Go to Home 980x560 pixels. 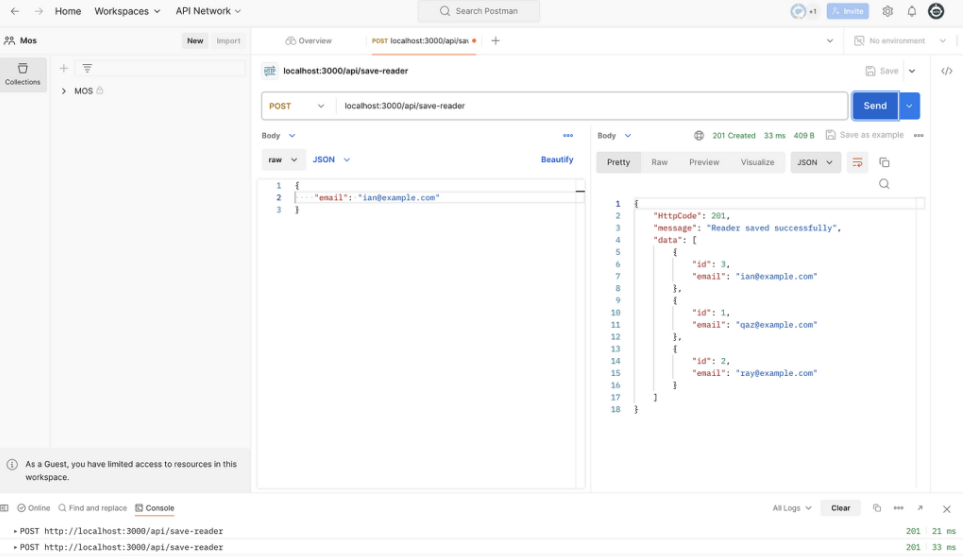(x=69, y=11)
